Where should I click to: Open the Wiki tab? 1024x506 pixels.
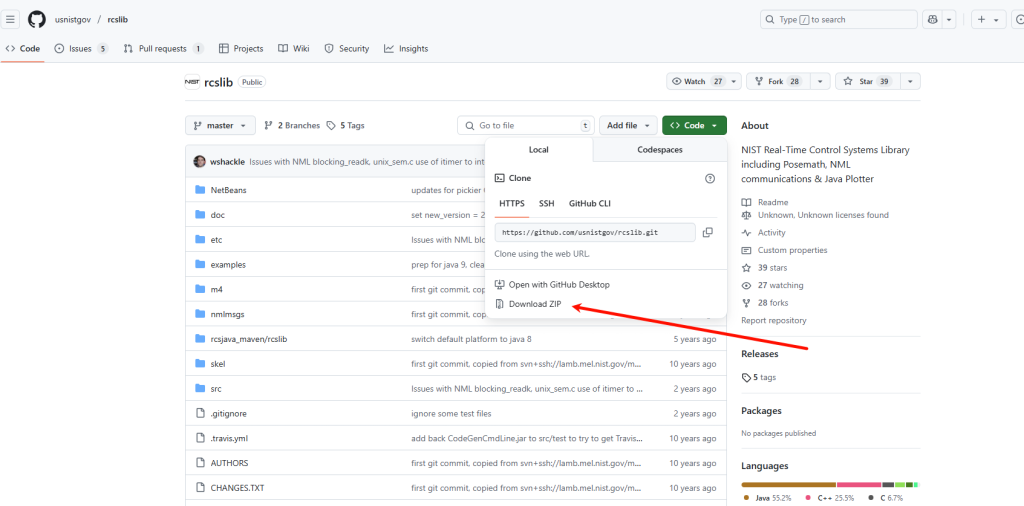click(293, 48)
